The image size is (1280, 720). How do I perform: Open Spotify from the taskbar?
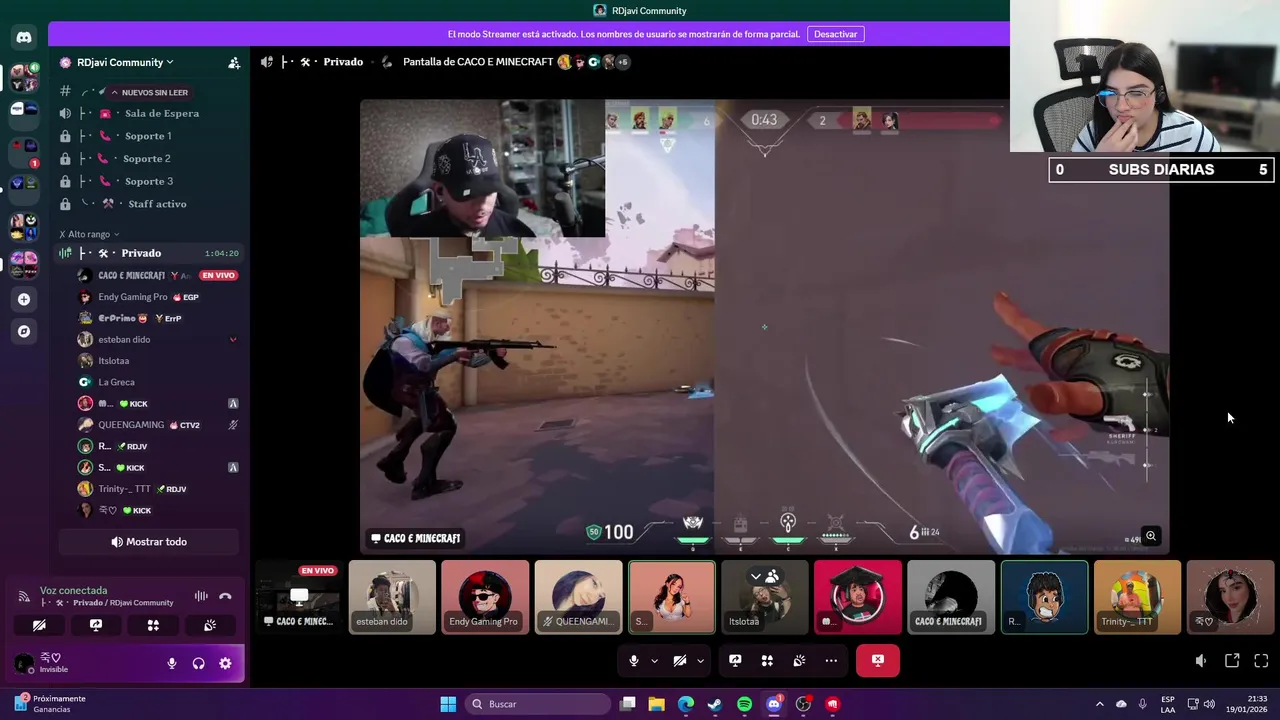[x=744, y=704]
